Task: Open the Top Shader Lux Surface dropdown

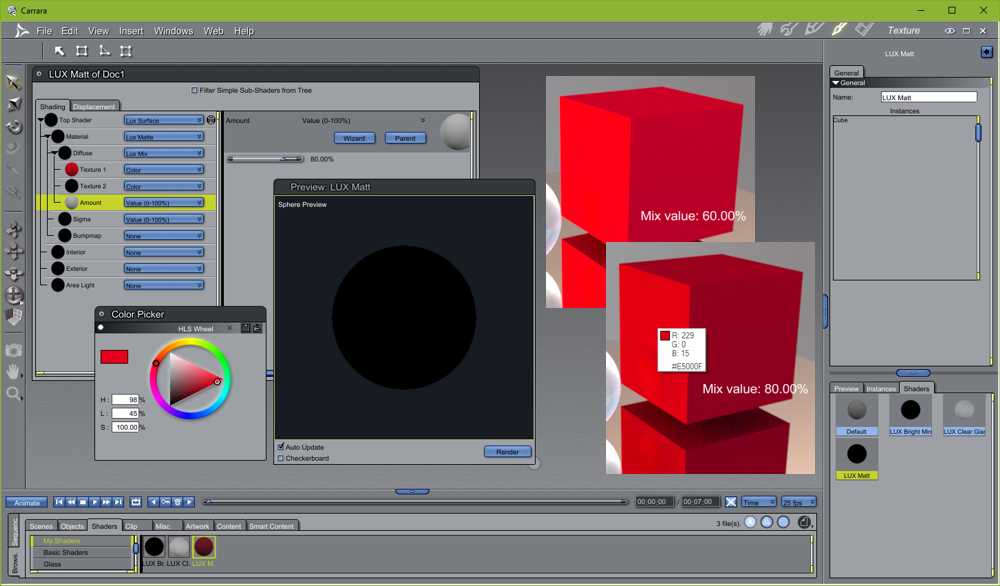Action: tap(164, 120)
